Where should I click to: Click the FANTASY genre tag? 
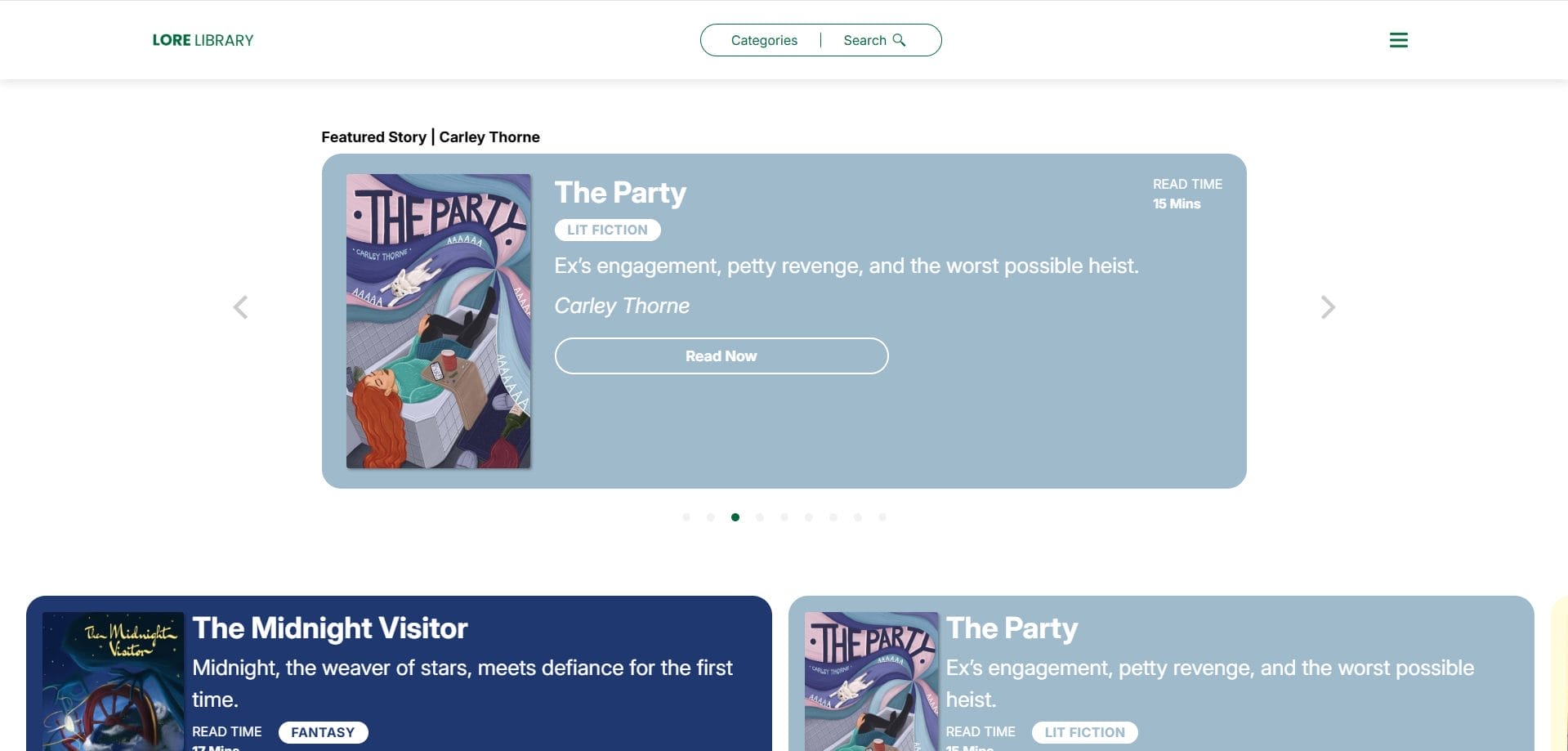coord(323,732)
